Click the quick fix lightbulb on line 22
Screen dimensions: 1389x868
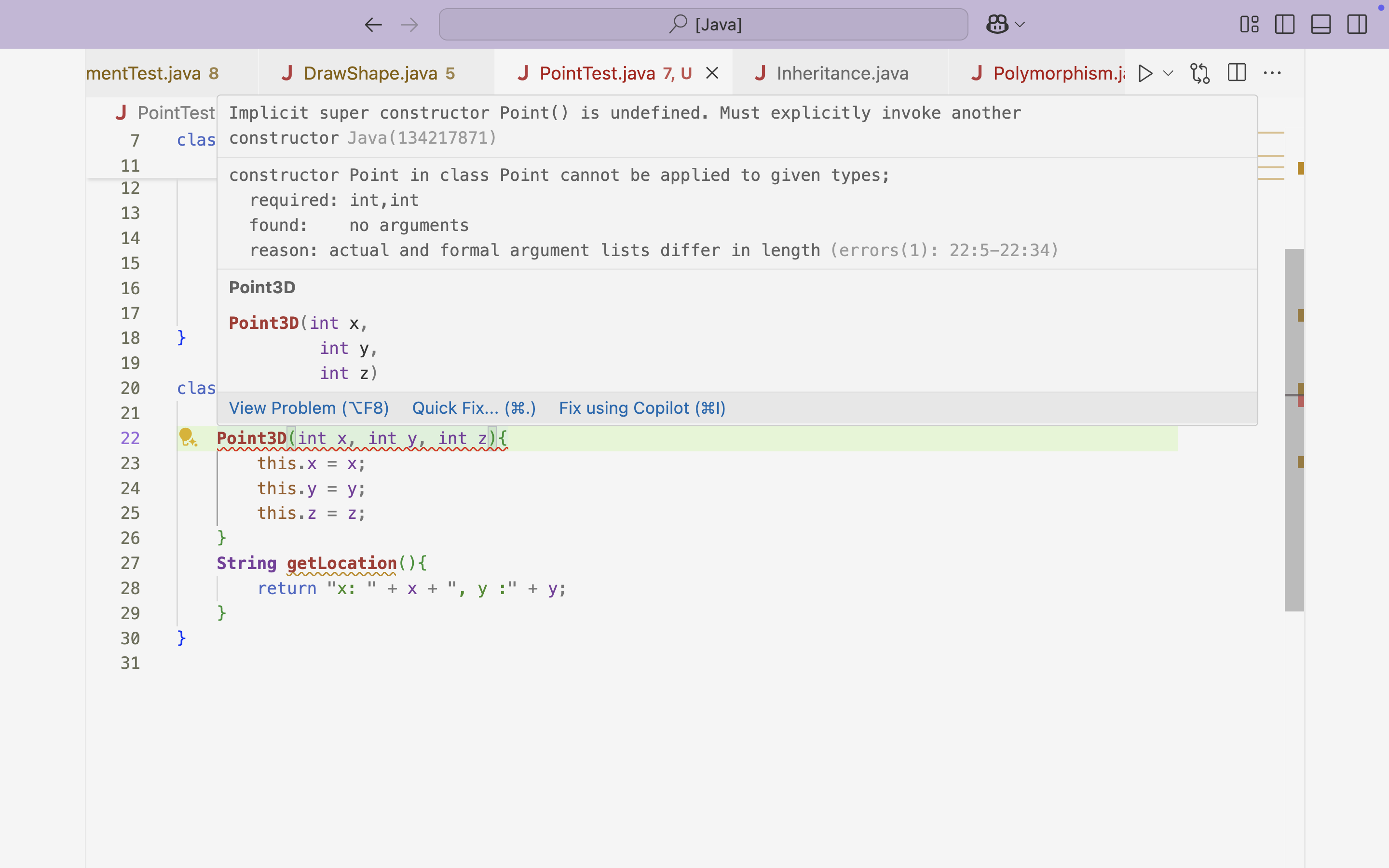pyautogui.click(x=188, y=437)
